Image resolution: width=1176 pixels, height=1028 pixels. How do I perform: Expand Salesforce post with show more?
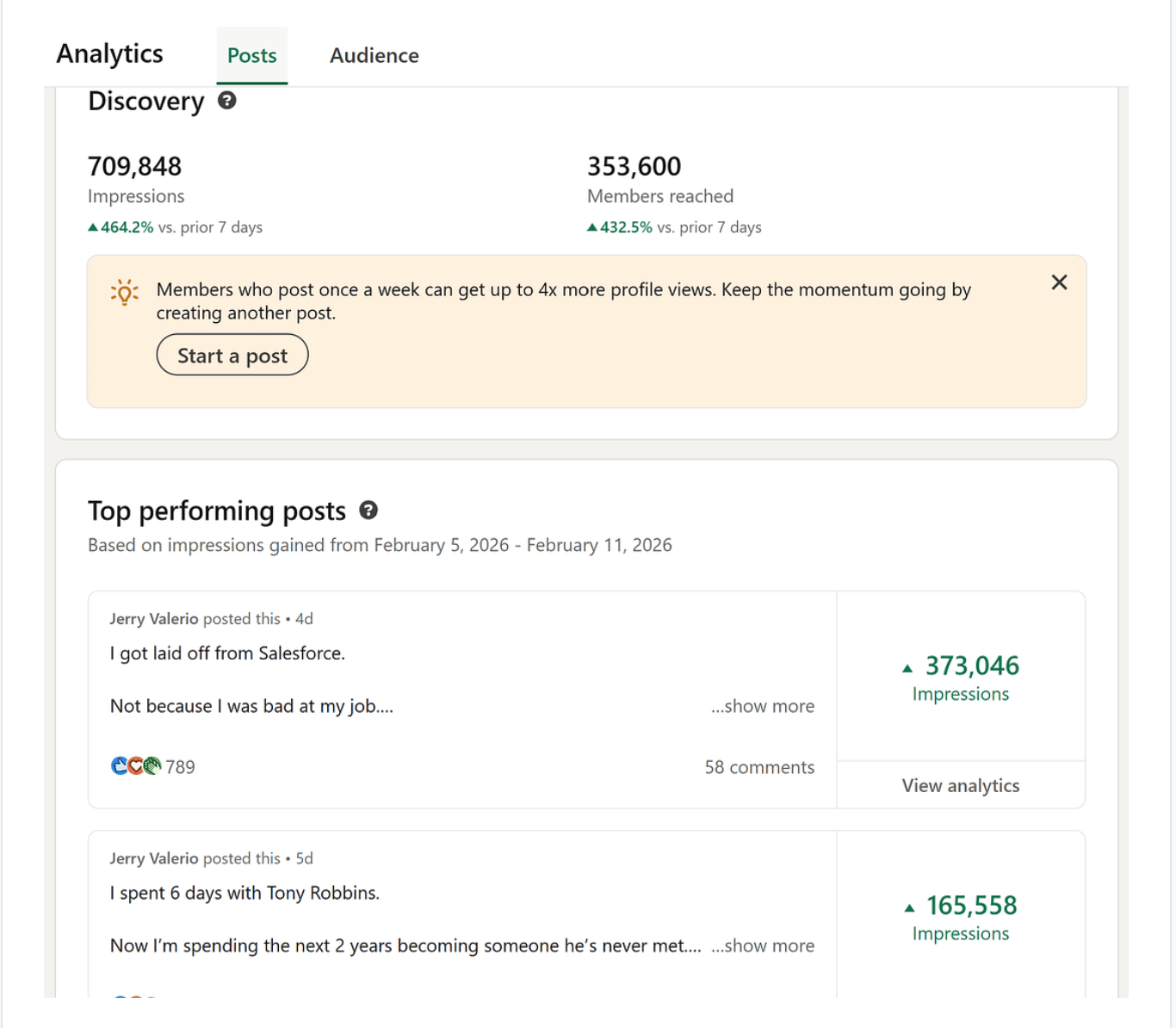[762, 706]
